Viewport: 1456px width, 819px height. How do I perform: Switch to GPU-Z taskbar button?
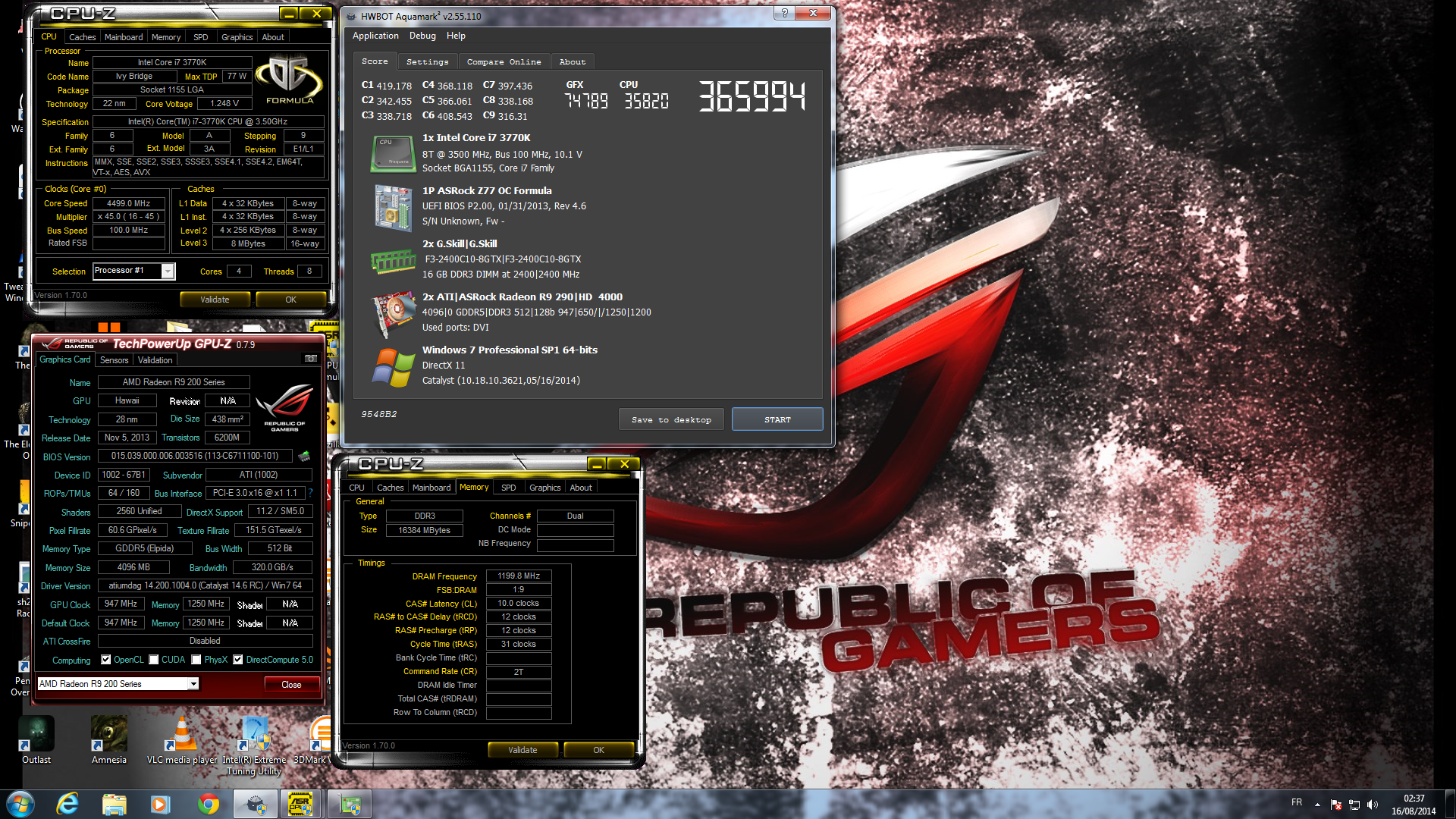tap(349, 804)
